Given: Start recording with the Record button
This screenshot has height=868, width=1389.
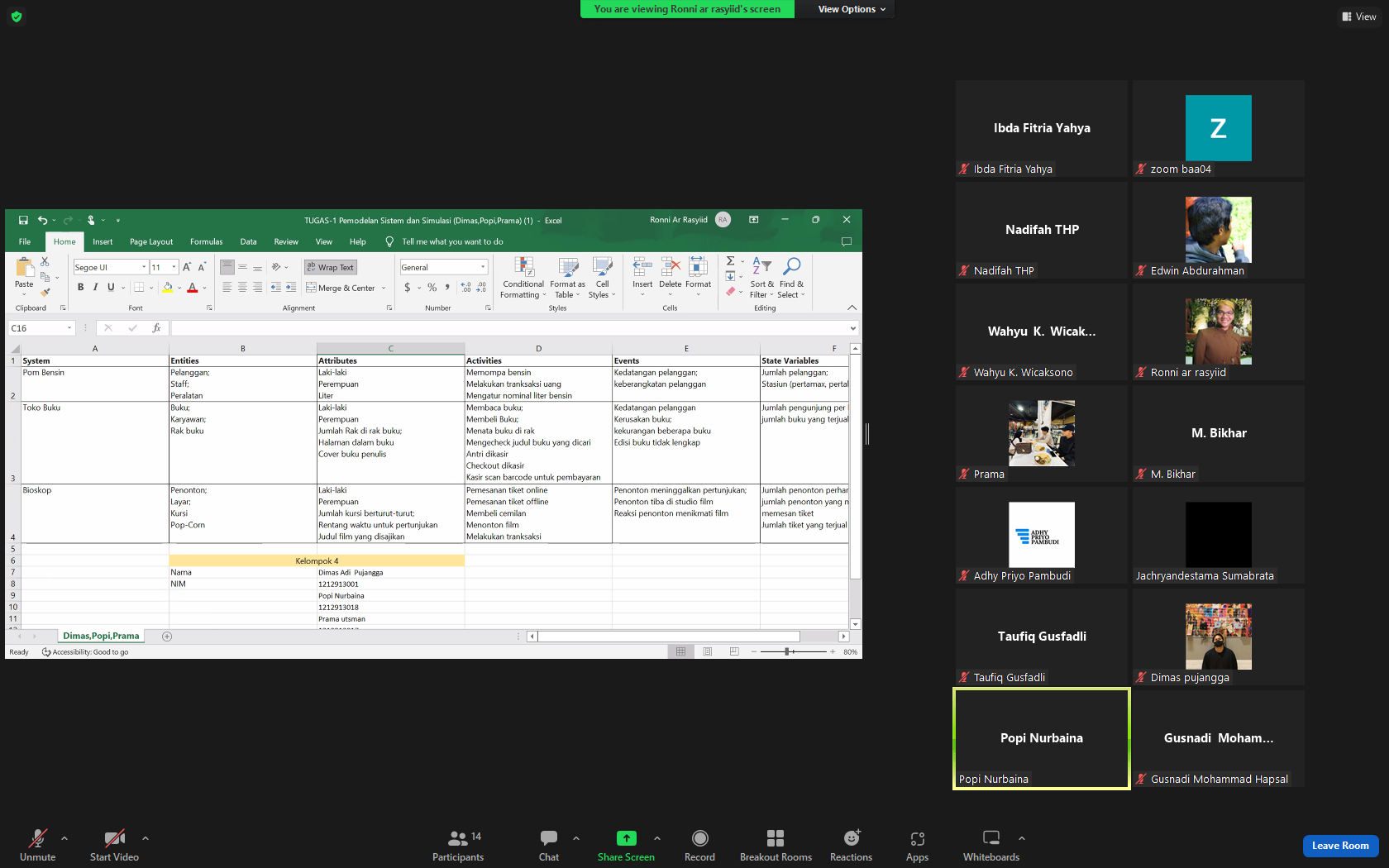Looking at the screenshot, I should pos(699,845).
